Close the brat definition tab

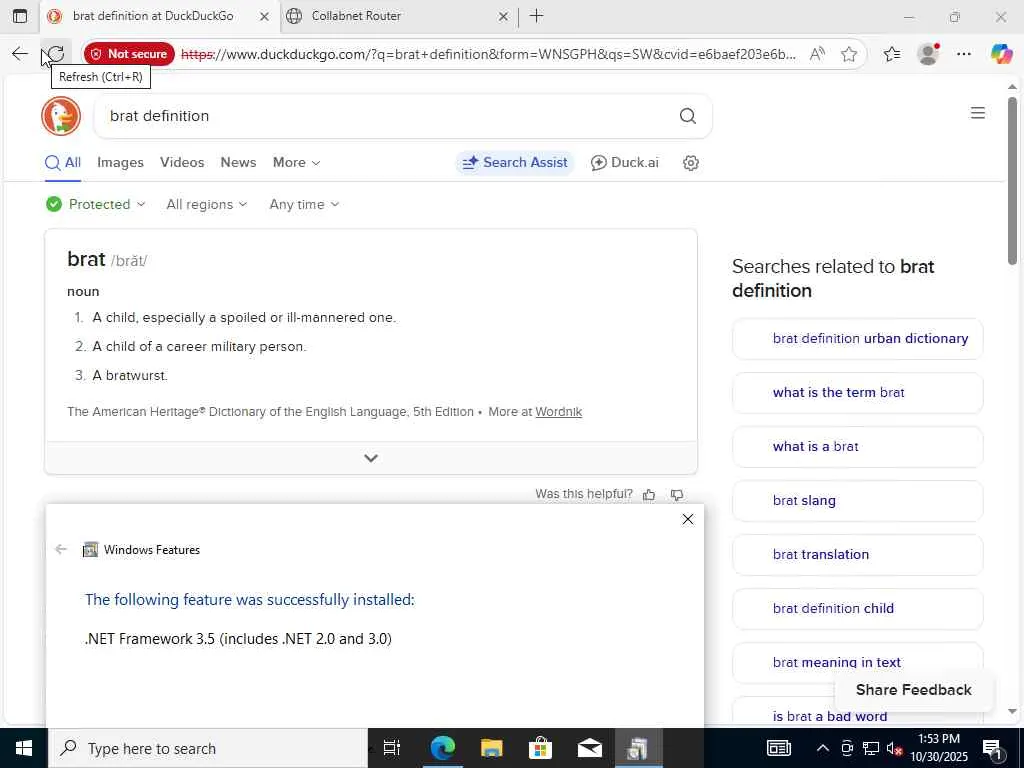coord(264,16)
